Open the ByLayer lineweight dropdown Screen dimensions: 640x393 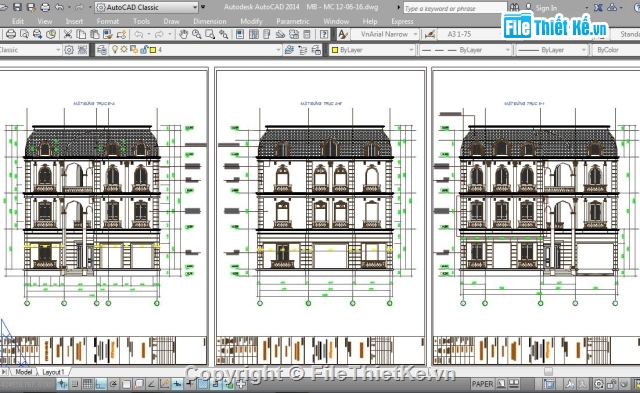tap(552, 50)
